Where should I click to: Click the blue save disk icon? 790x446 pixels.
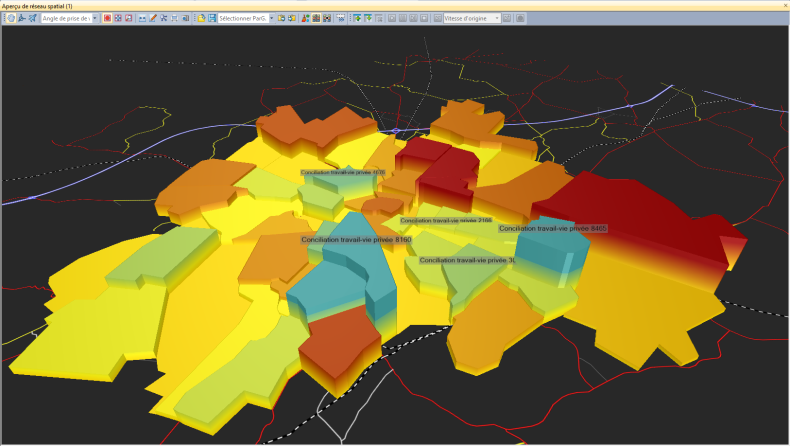coord(212,18)
